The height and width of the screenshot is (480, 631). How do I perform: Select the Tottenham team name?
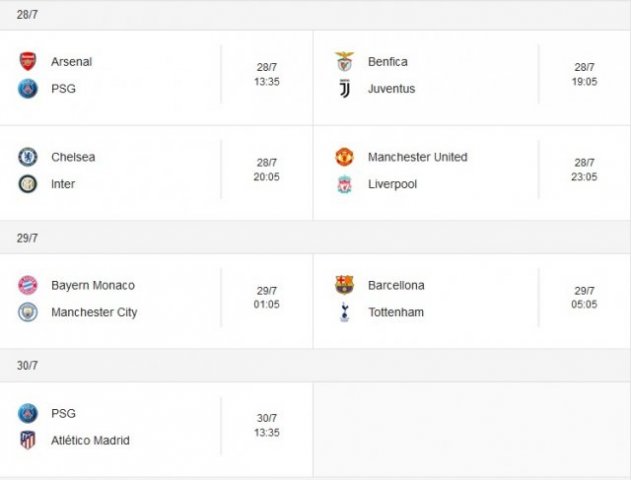pyautogui.click(x=396, y=312)
